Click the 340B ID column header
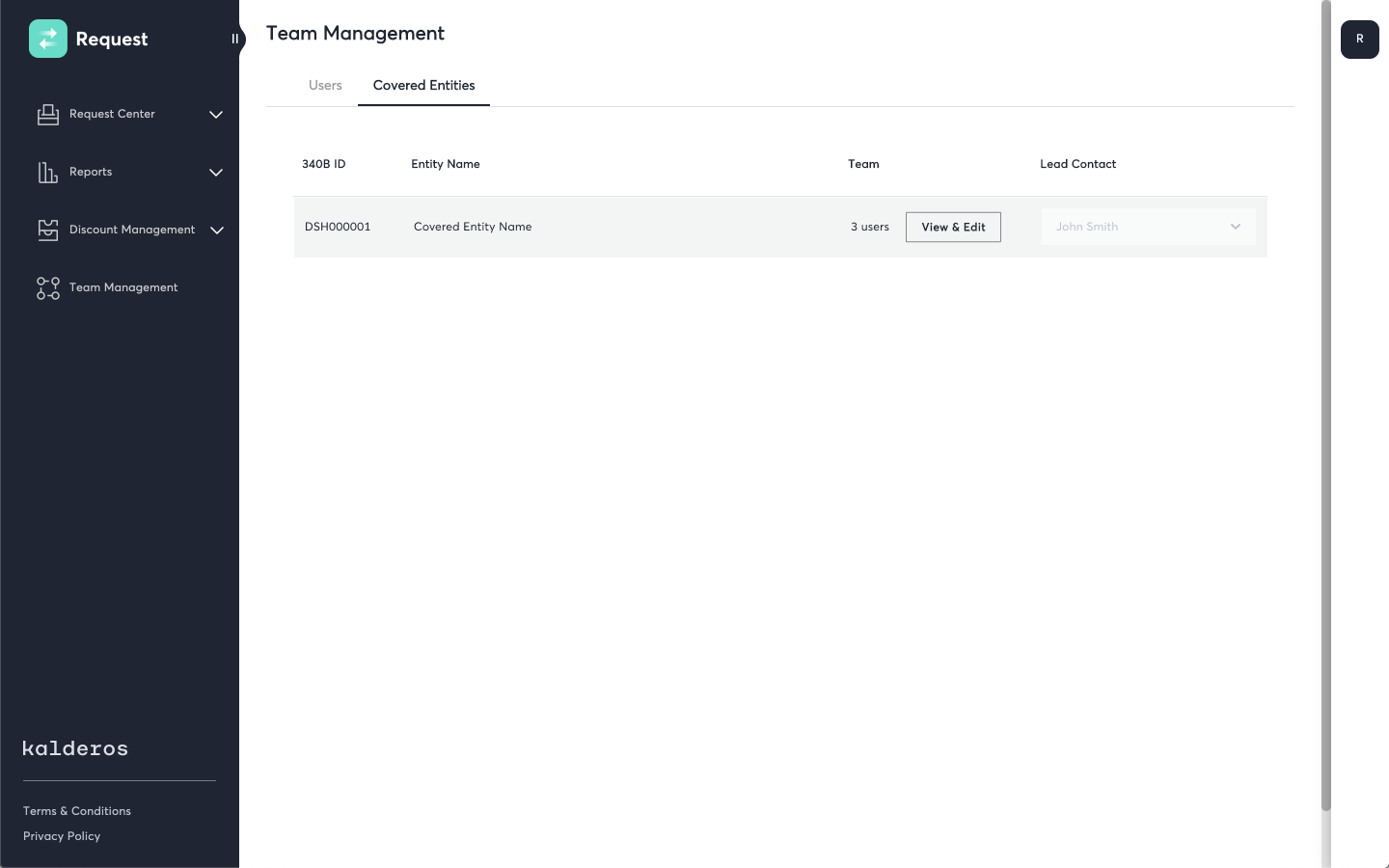 [324, 164]
